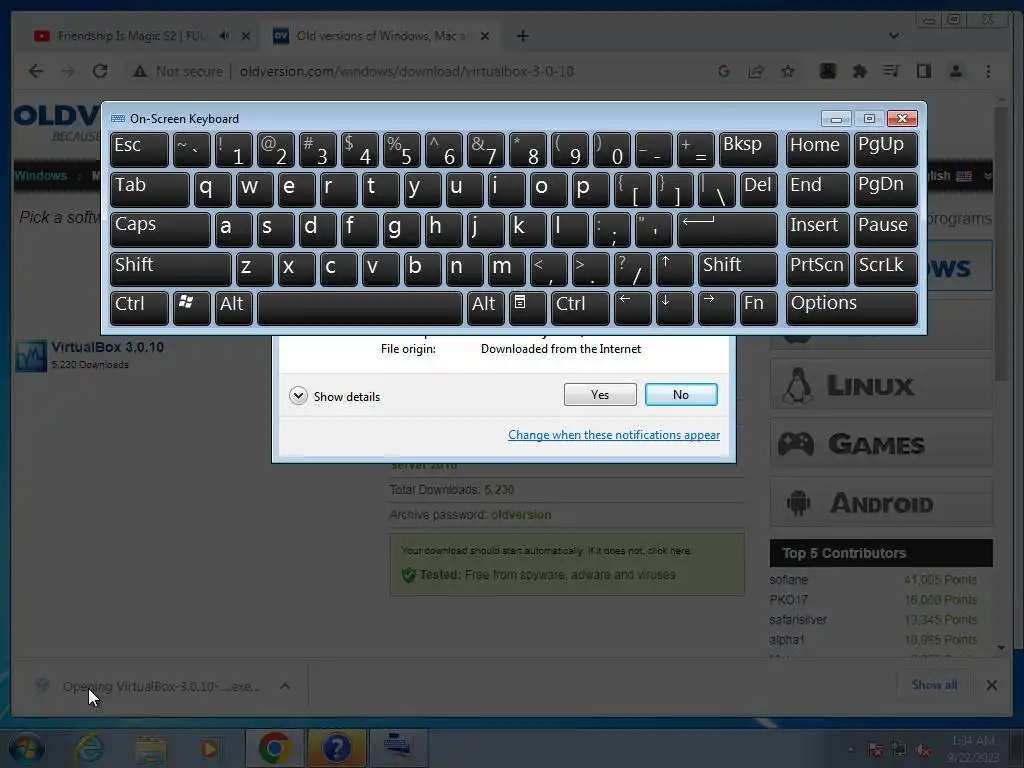
Task: Toggle the ScrLk key
Action: [886, 269]
